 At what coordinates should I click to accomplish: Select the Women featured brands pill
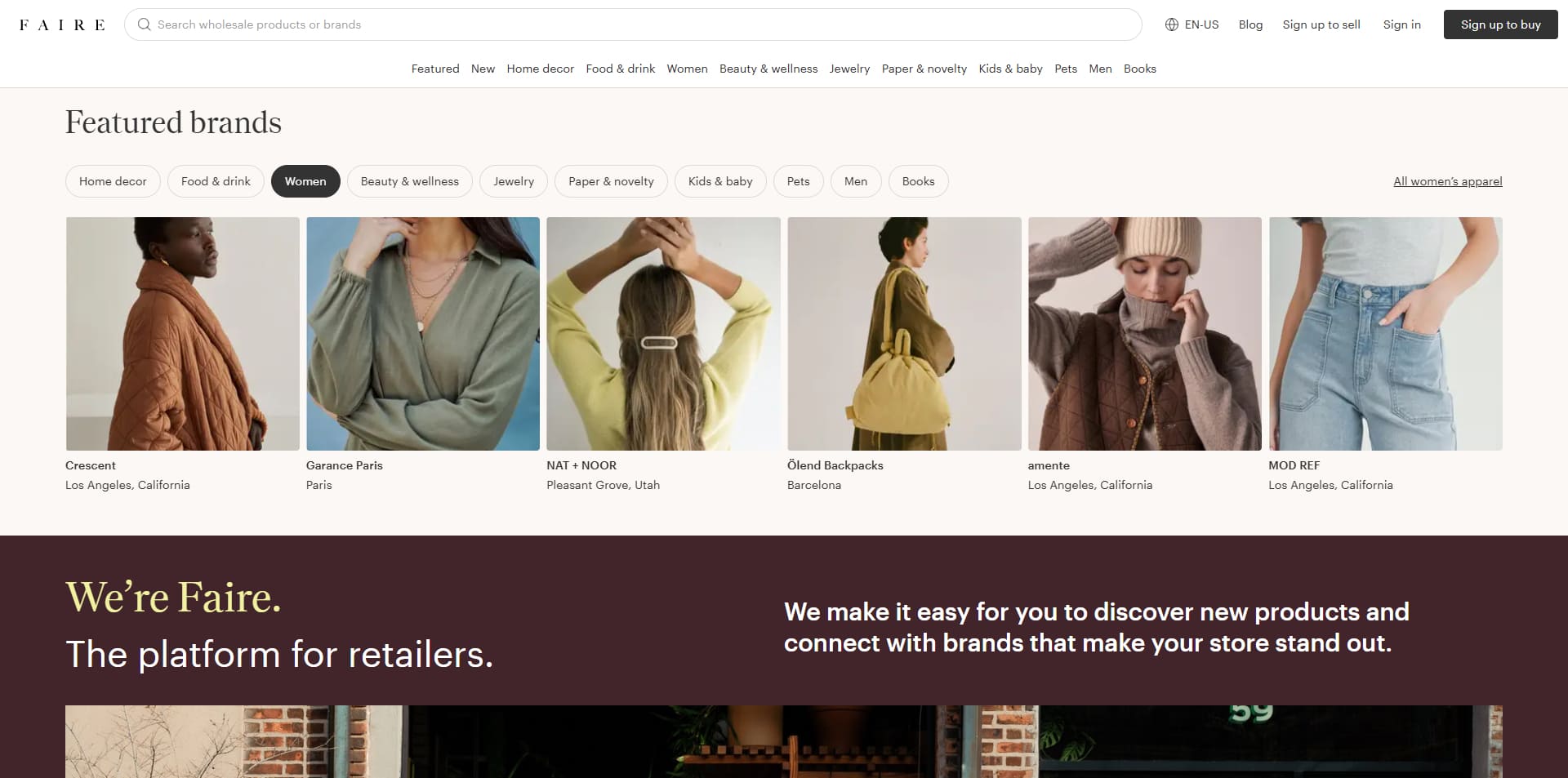pyautogui.click(x=305, y=181)
